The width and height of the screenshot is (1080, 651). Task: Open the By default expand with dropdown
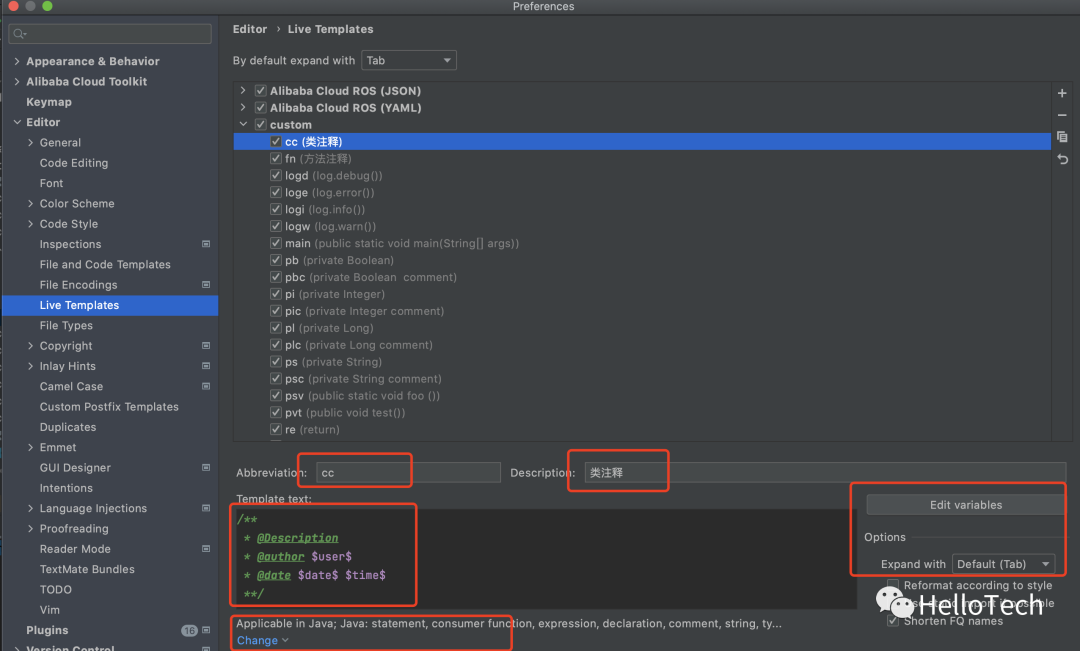[x=409, y=61]
